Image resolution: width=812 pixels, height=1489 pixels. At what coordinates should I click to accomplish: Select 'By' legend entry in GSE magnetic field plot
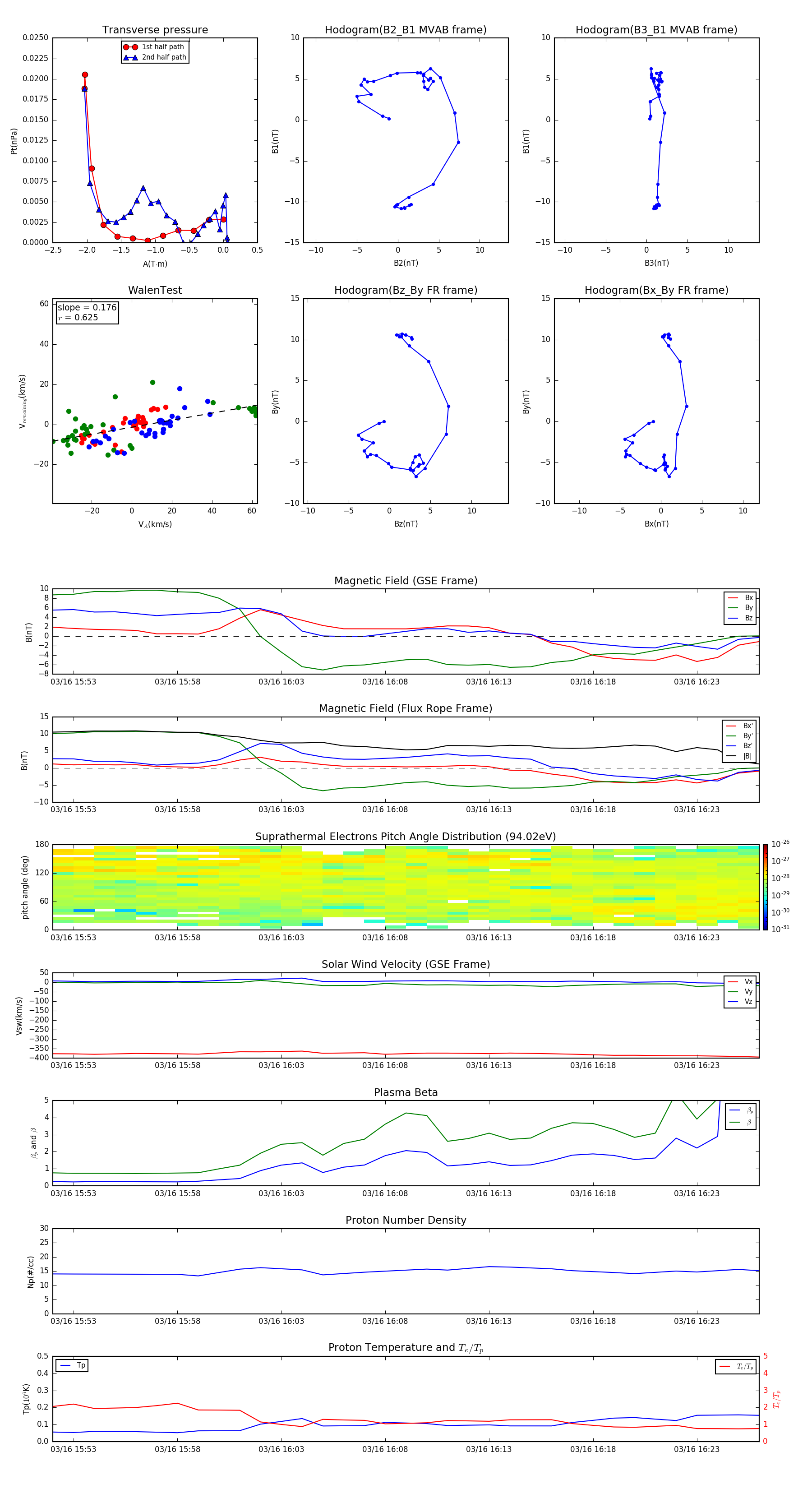pyautogui.click(x=741, y=607)
